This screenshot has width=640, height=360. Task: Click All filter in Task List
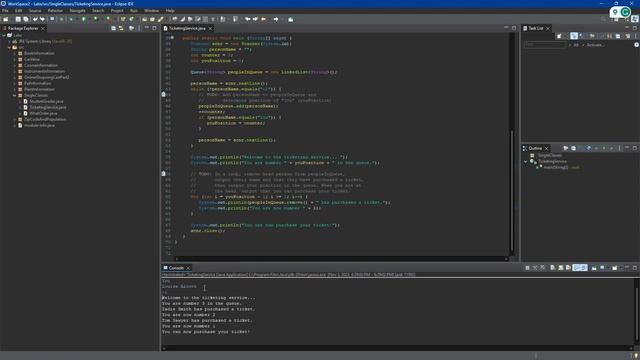(x=576, y=44)
